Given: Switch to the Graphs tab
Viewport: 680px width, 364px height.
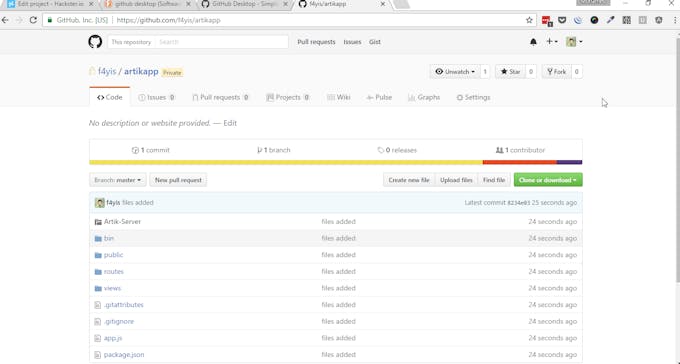Looking at the screenshot, I should coord(424,97).
